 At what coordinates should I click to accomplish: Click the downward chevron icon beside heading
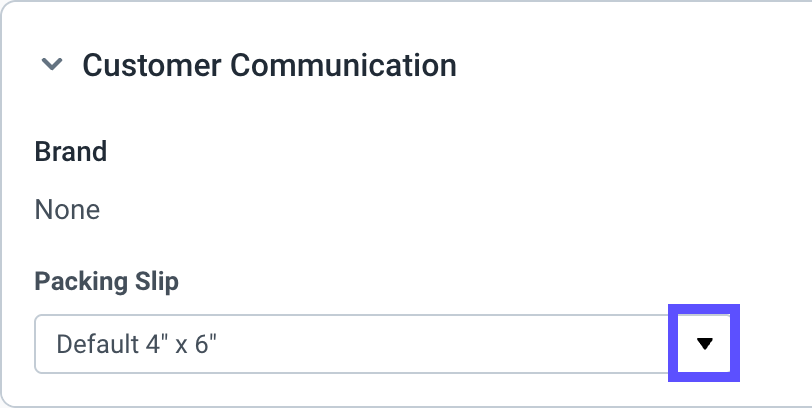click(x=49, y=65)
